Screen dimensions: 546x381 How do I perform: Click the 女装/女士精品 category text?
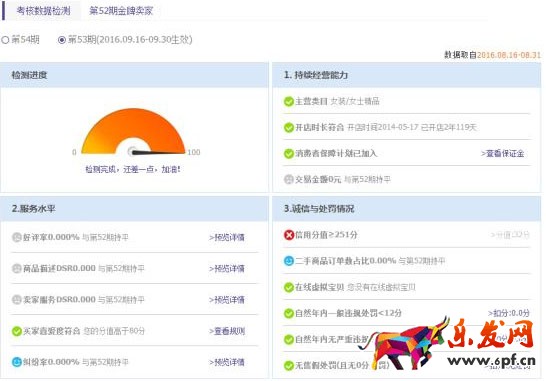[355, 101]
